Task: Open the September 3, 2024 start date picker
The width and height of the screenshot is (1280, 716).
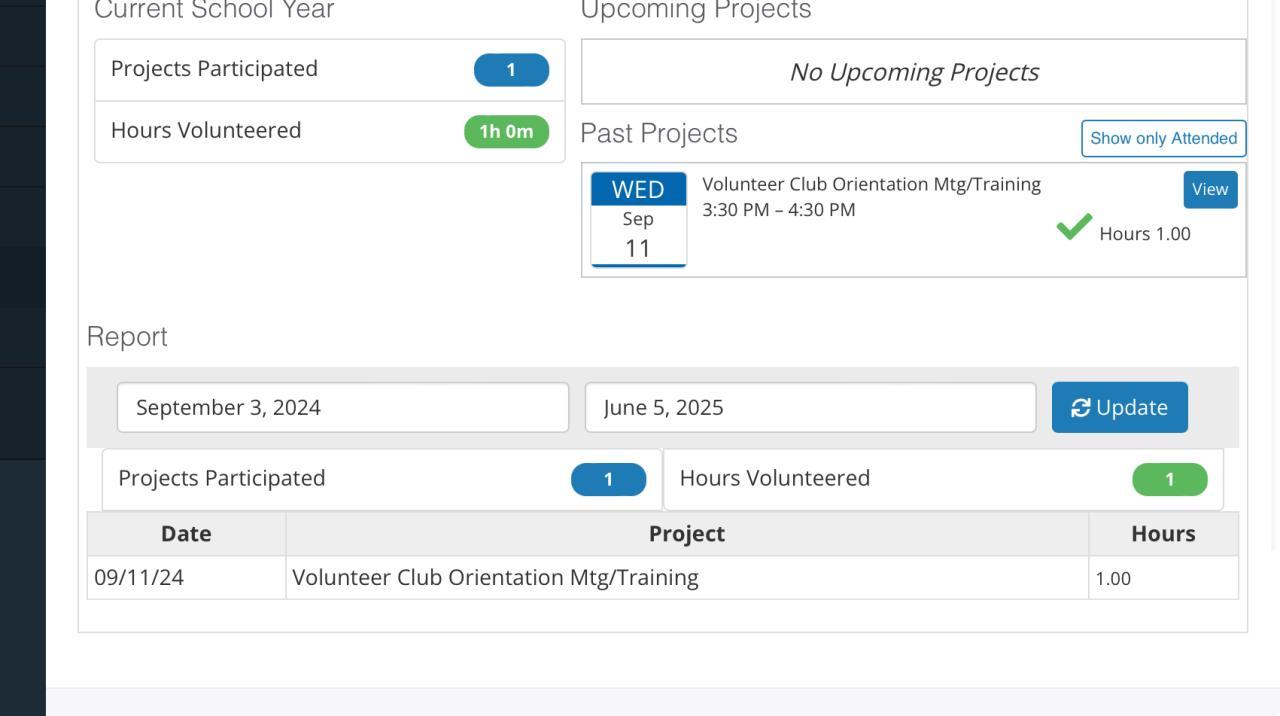Action: click(x=342, y=408)
